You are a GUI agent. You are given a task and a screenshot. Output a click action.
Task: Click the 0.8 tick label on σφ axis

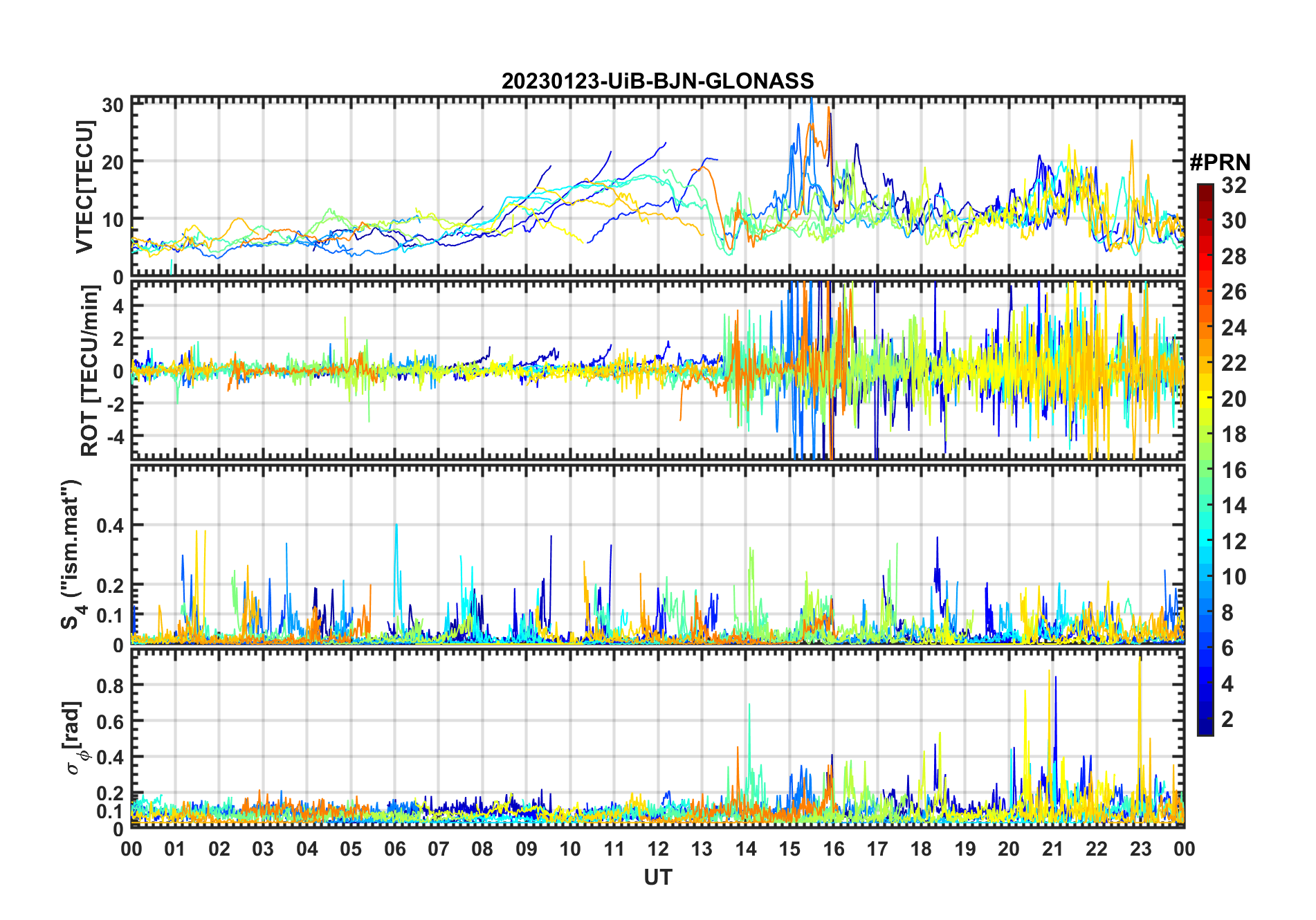tap(110, 686)
